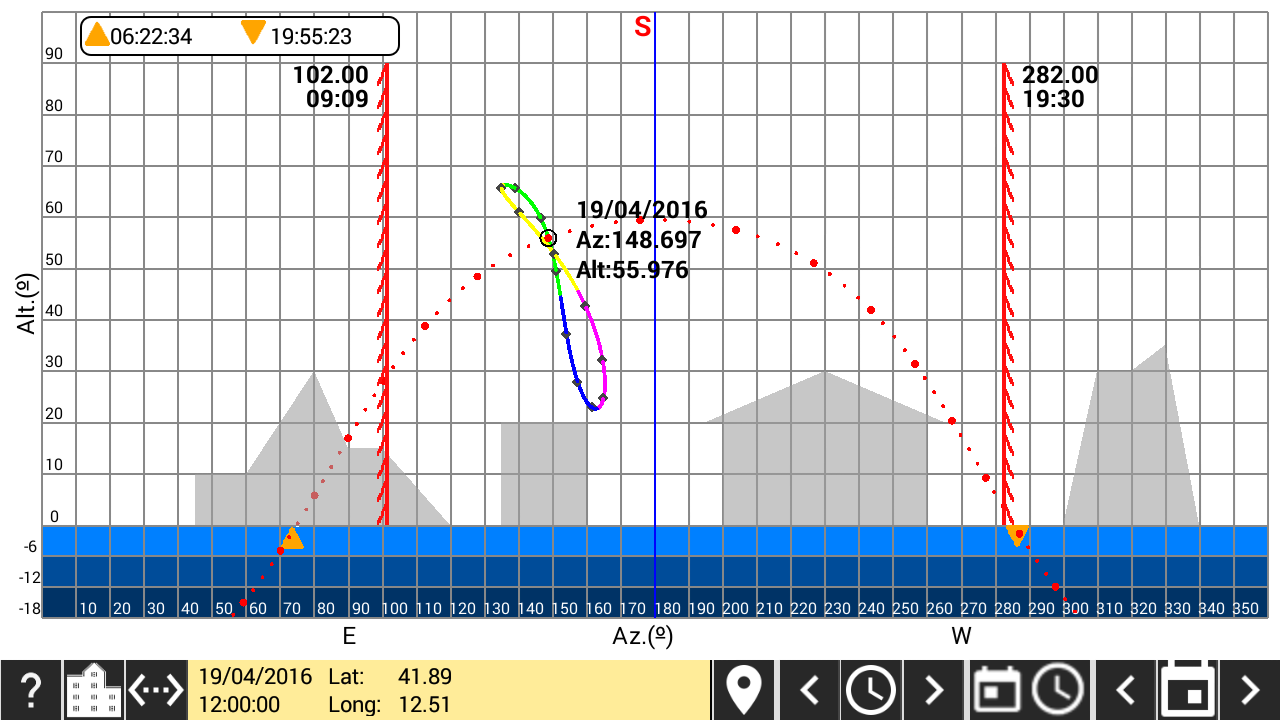Go to previous day with left arrow
The height and width of the screenshot is (720, 1280).
click(1126, 690)
